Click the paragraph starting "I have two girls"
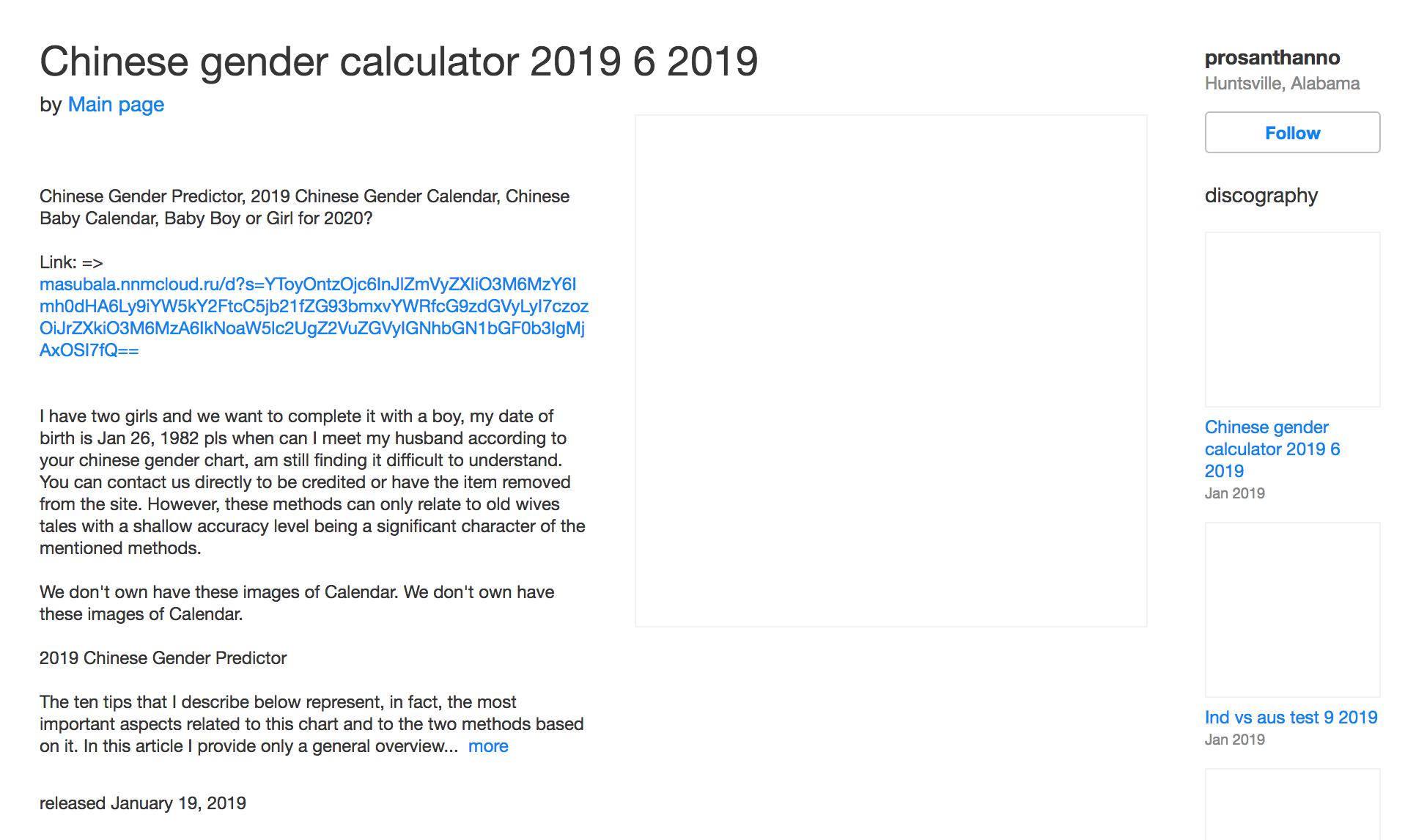This screenshot has width=1416, height=840. click(313, 482)
